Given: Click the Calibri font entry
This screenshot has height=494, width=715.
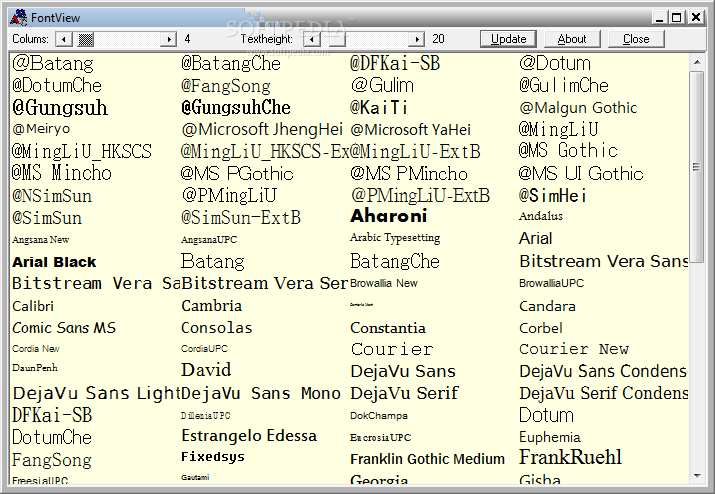Looking at the screenshot, I should point(33,306).
